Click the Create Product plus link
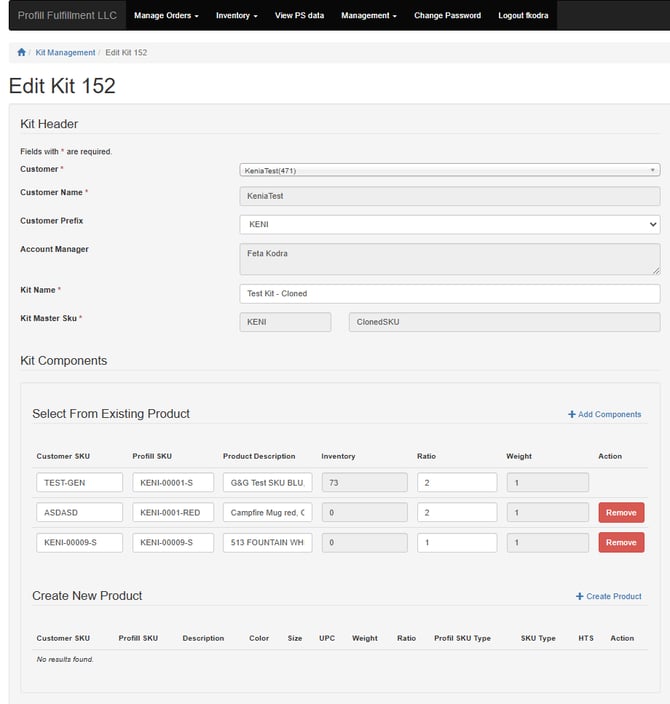670x704 pixels. pos(609,596)
